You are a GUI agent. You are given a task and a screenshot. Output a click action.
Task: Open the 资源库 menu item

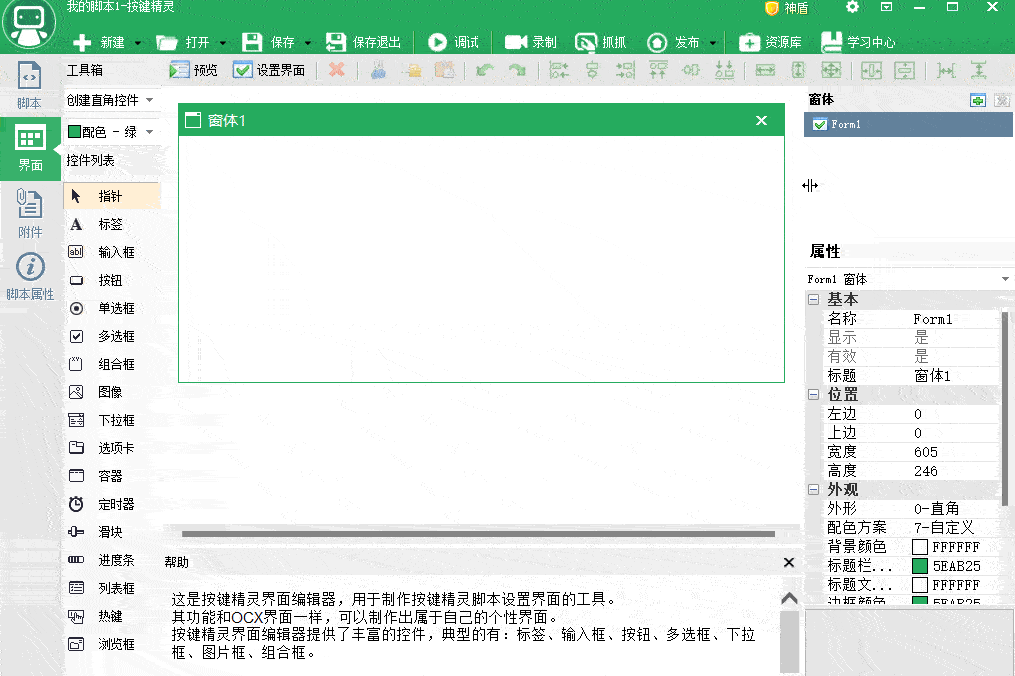tap(770, 42)
